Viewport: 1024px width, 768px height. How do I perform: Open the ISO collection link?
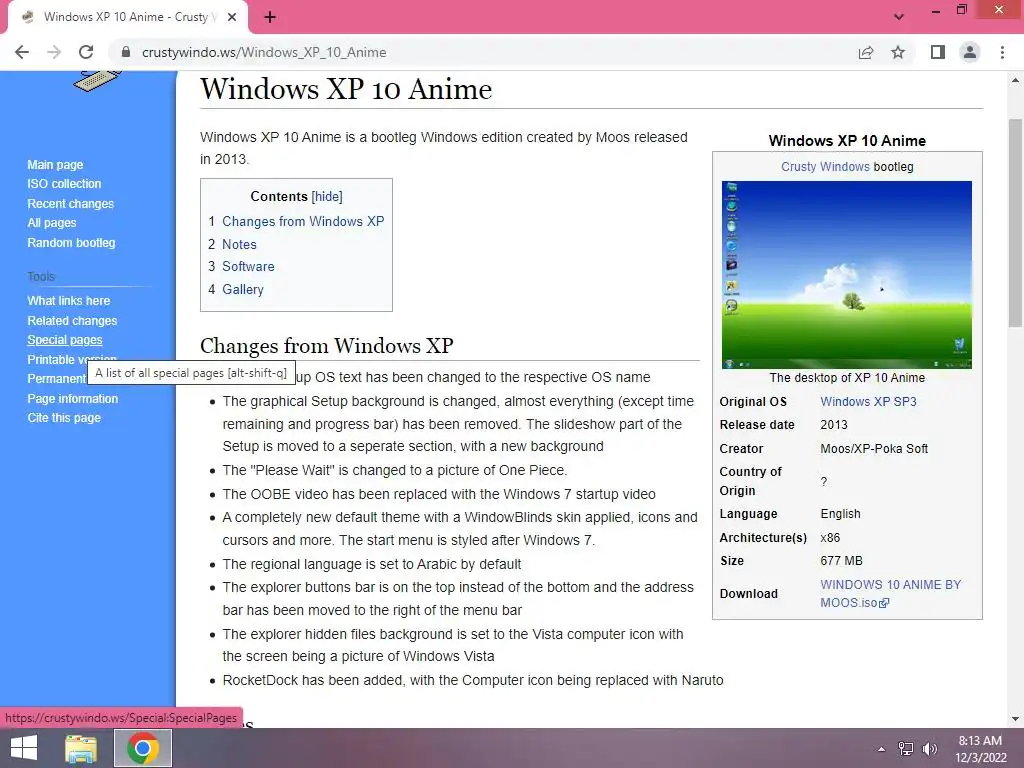pos(64,184)
